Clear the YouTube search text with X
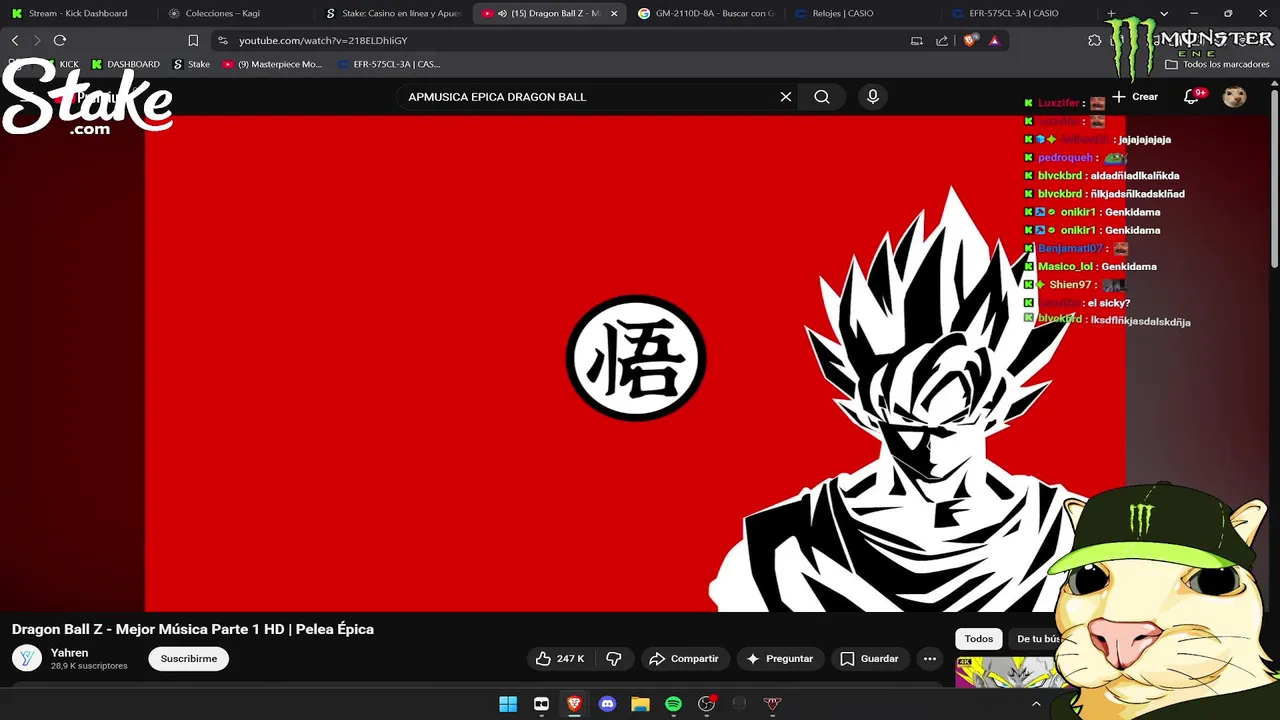Screen dimensions: 1280x720 pos(786,97)
